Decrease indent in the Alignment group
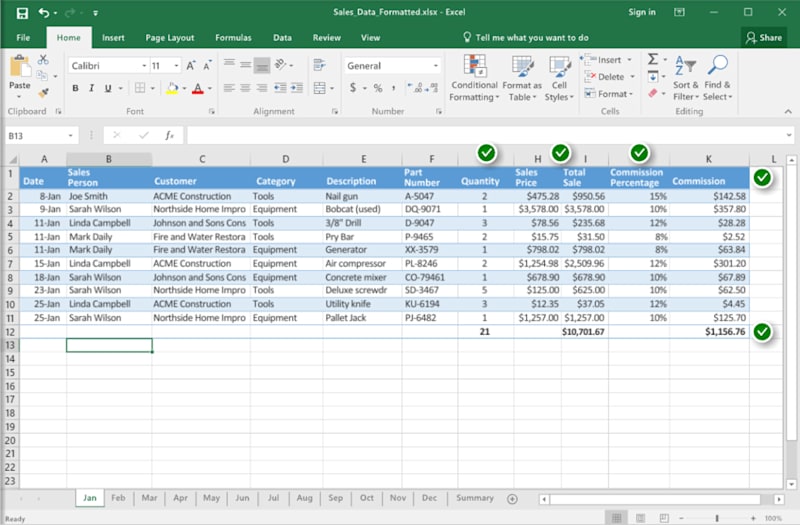The width and height of the screenshot is (800, 525). [280, 88]
